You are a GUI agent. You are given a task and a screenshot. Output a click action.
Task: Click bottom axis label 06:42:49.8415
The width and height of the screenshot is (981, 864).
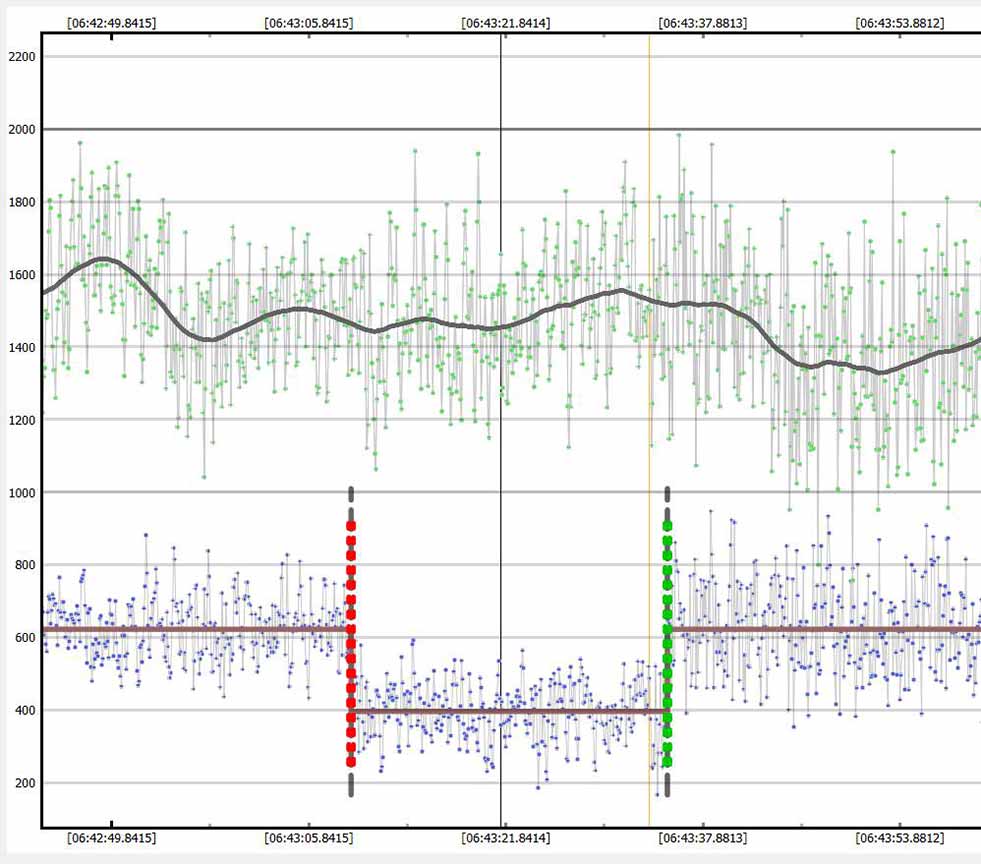[x=111, y=838]
